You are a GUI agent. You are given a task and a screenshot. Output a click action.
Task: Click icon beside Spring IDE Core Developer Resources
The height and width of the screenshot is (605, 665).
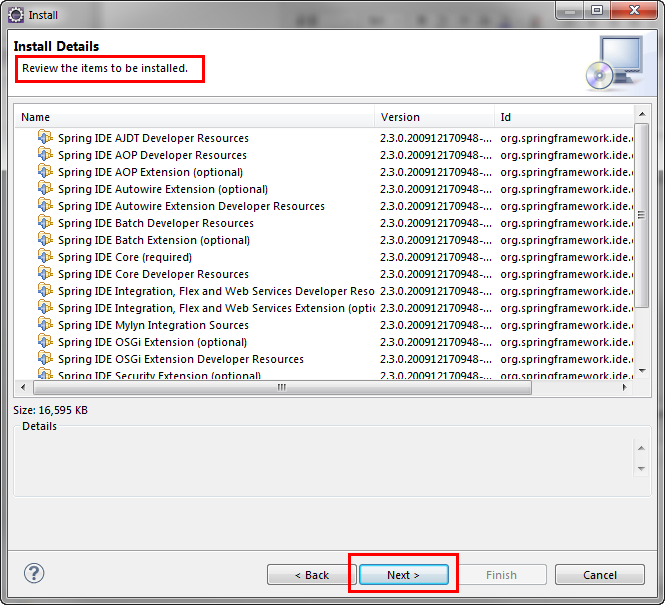(x=45, y=273)
